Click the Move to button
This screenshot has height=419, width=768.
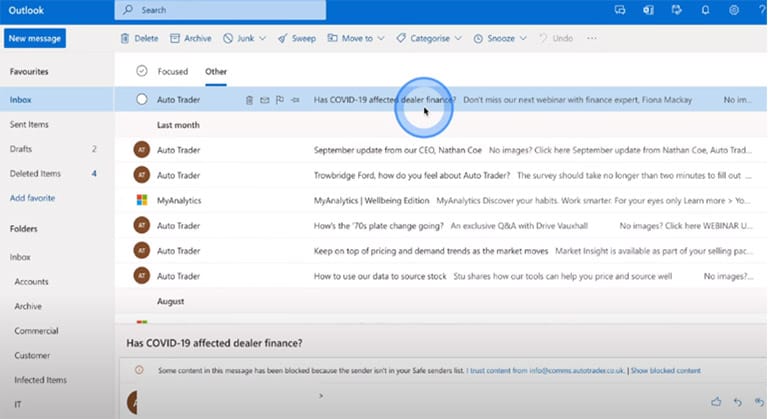(350, 38)
